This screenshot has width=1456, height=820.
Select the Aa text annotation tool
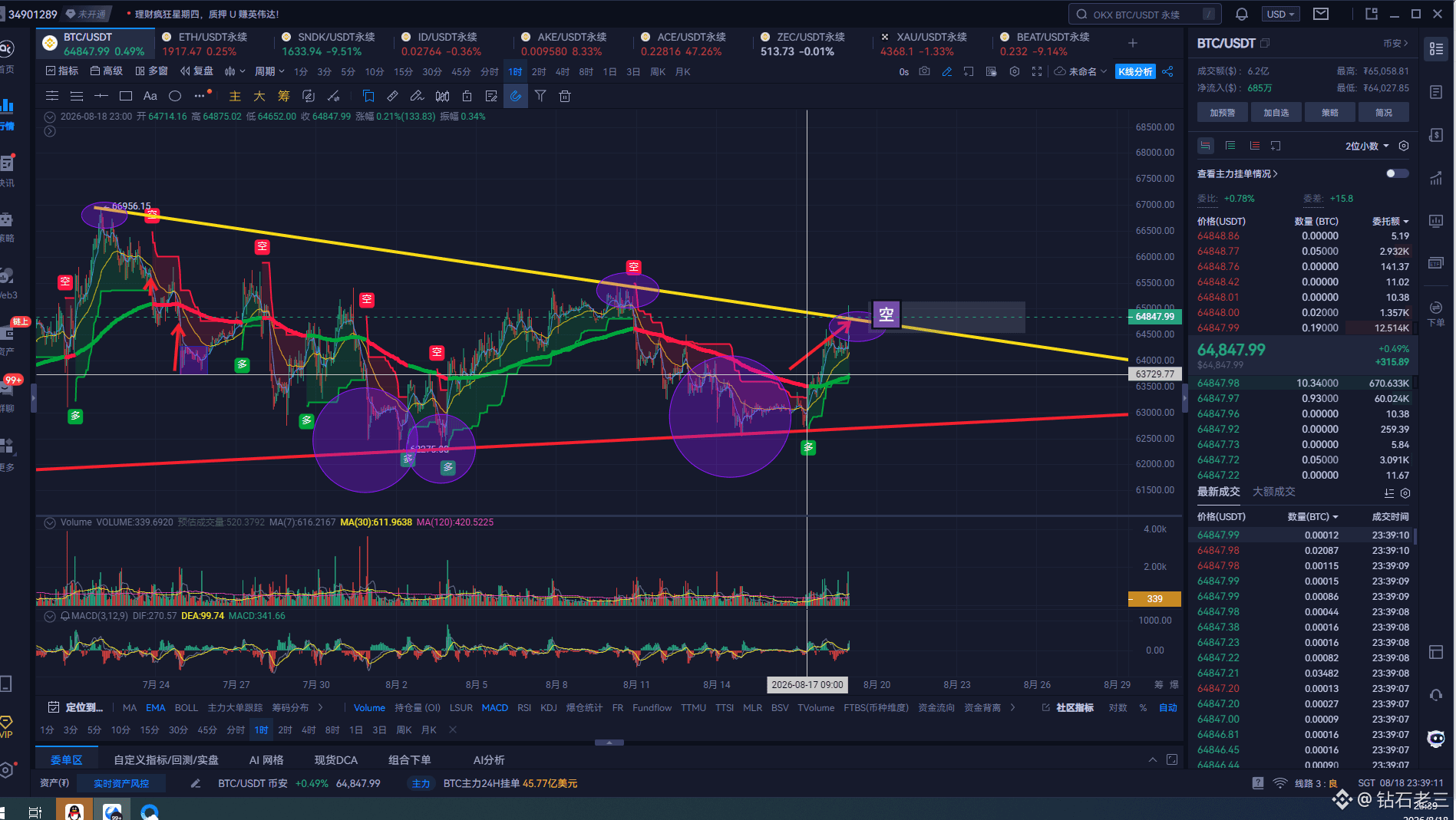point(150,96)
